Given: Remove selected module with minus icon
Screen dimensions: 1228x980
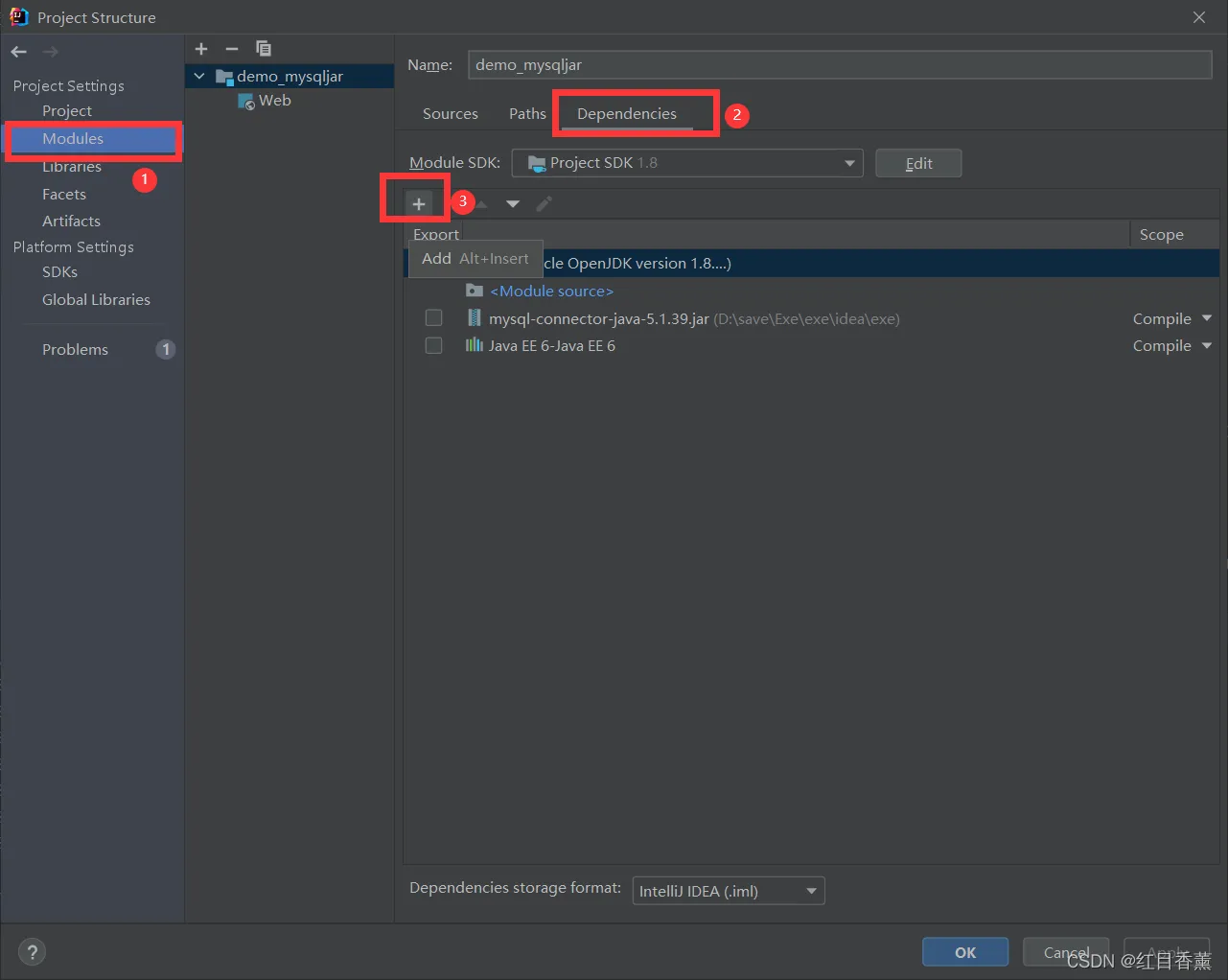Looking at the screenshot, I should tap(232, 49).
